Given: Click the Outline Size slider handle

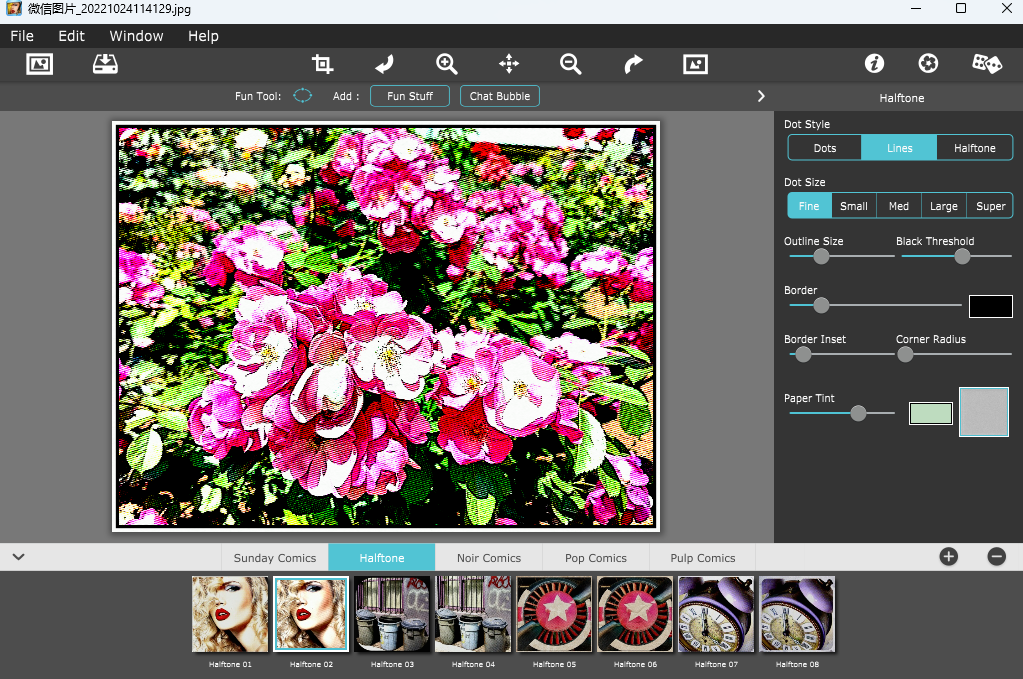Looking at the screenshot, I should [821, 256].
